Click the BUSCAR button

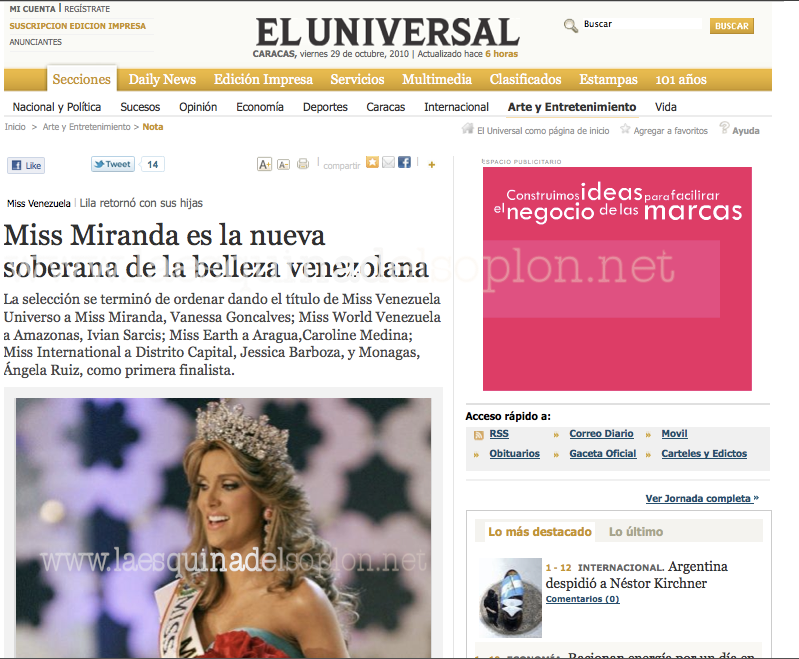tap(732, 26)
